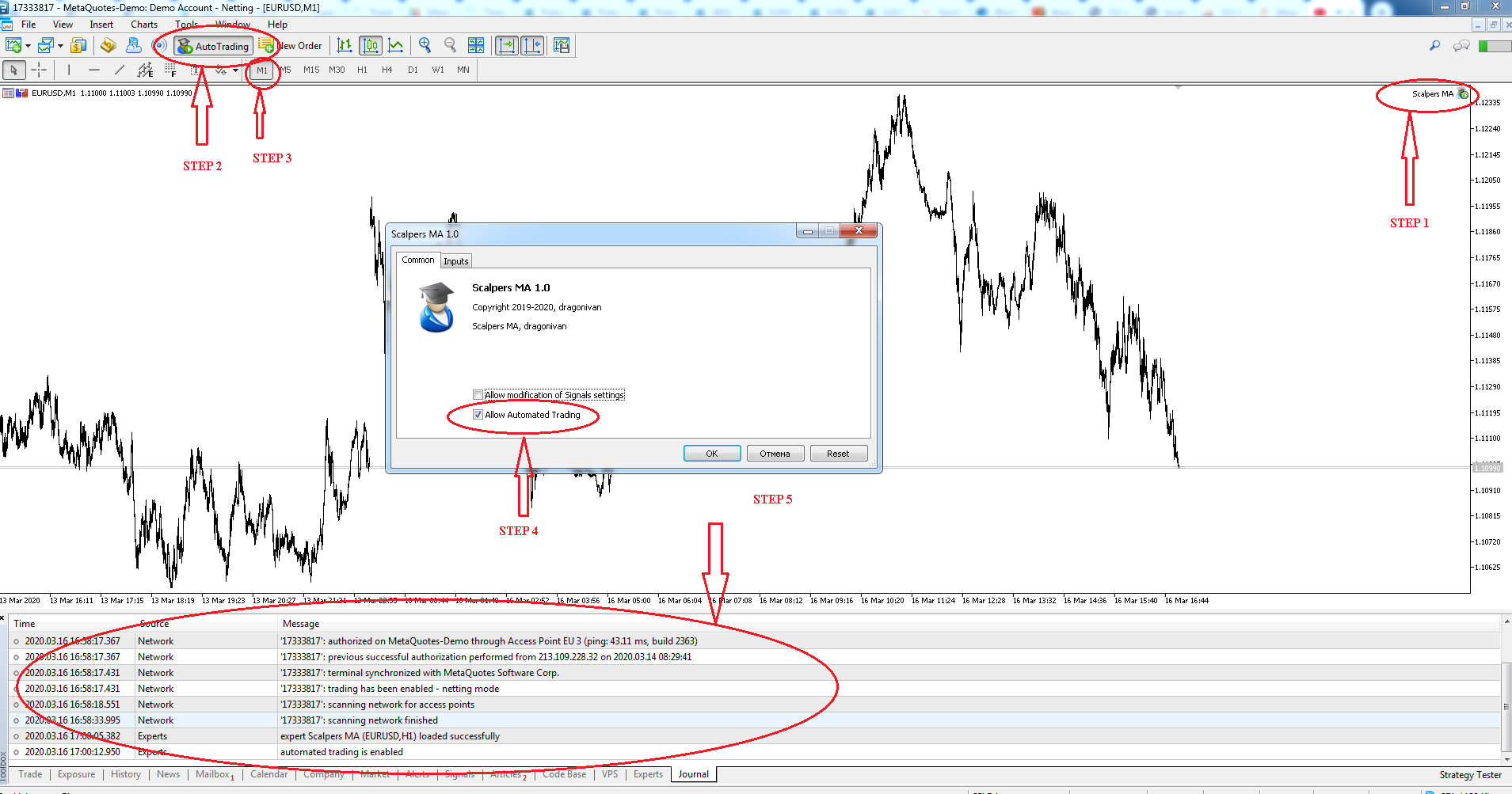Screen dimensions: 1512x794
Task: Click OK in the Scalpers MA dialog
Action: 712,454
